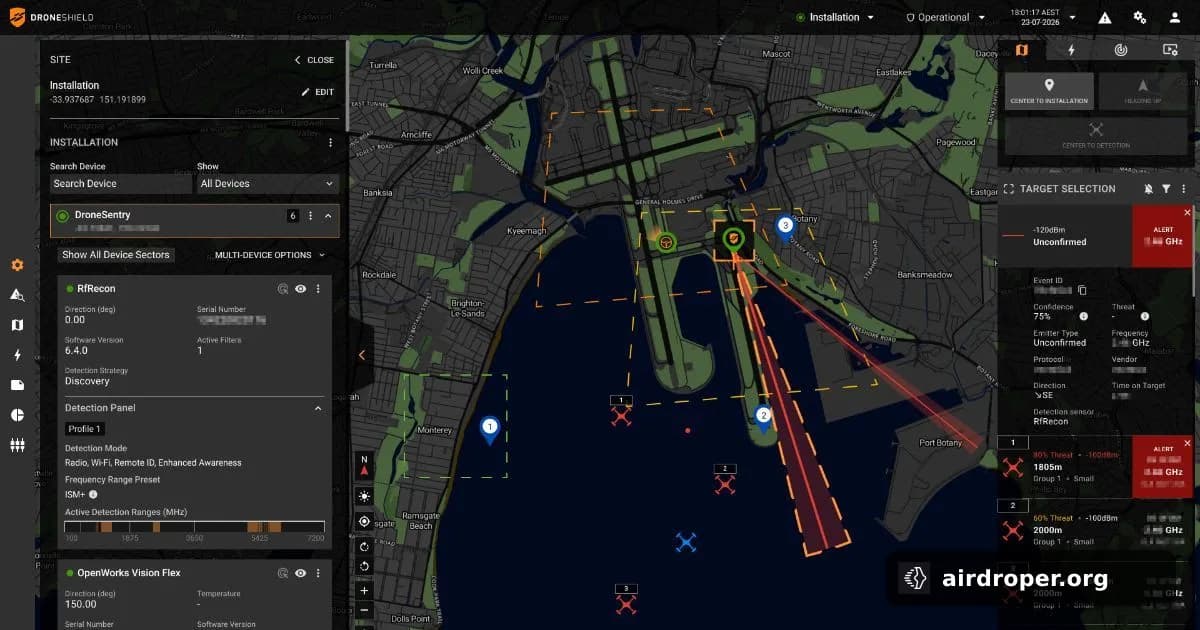The width and height of the screenshot is (1200, 630).
Task: Edit the Installation site
Action: coord(318,92)
